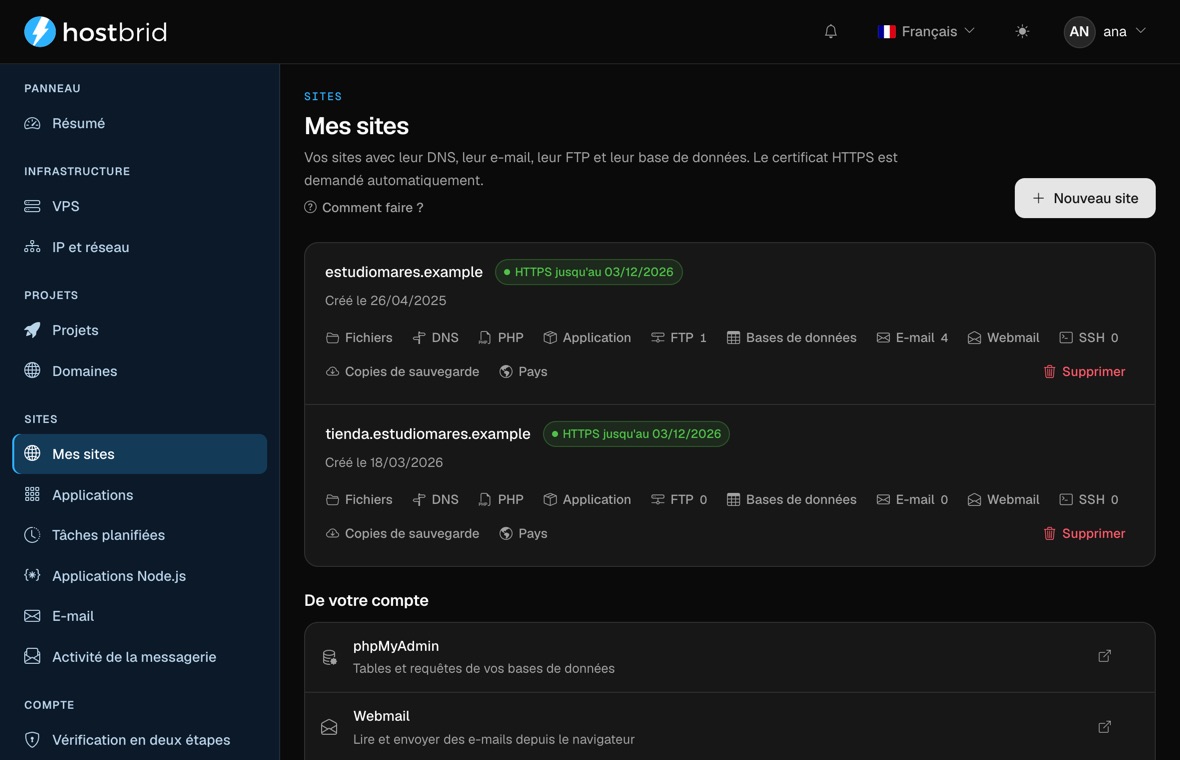Click Supprimer for tienda.estudiomares.example
The image size is (1180, 760).
coord(1084,534)
